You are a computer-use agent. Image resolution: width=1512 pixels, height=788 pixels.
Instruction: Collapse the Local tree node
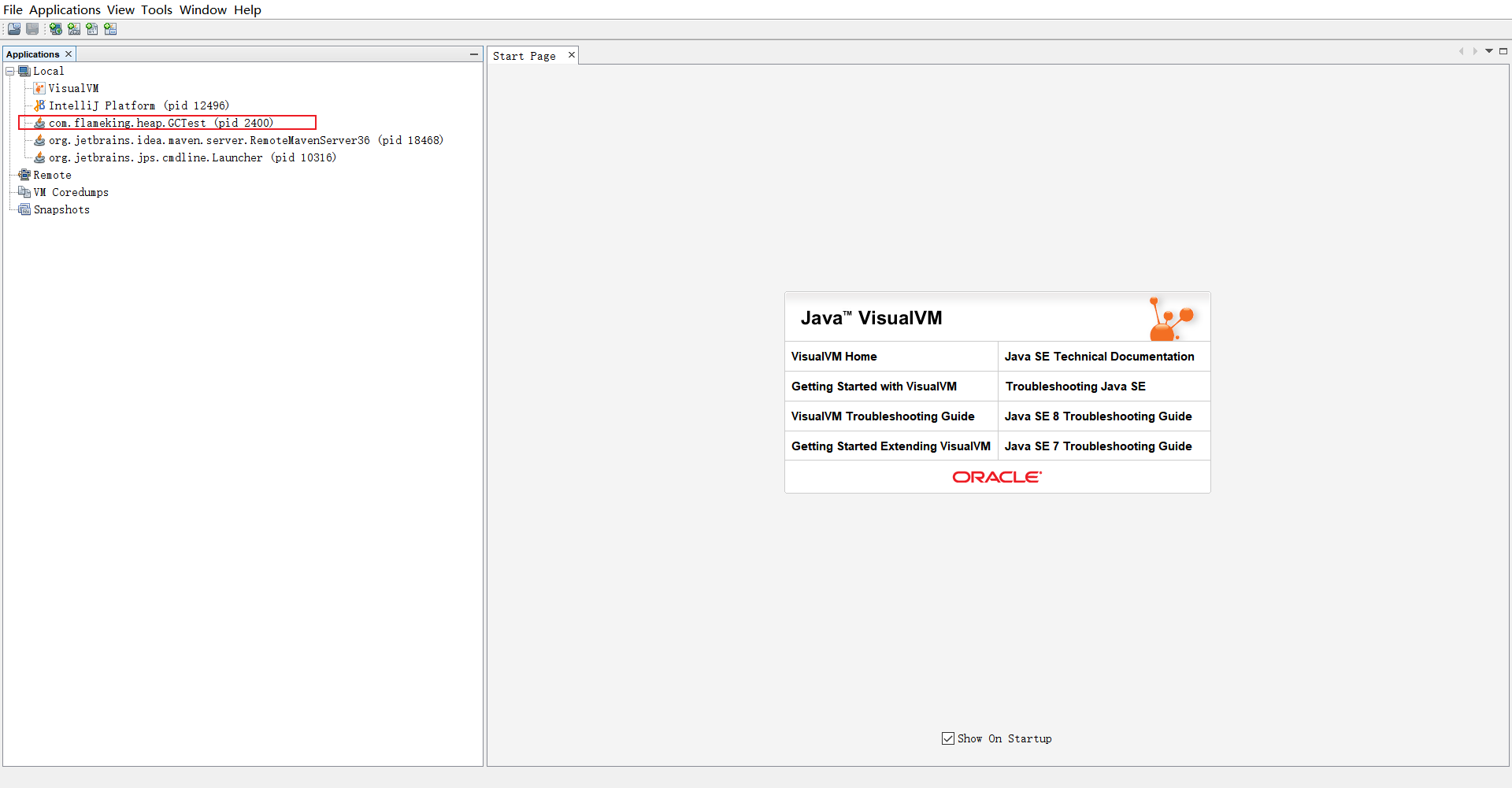(x=10, y=71)
